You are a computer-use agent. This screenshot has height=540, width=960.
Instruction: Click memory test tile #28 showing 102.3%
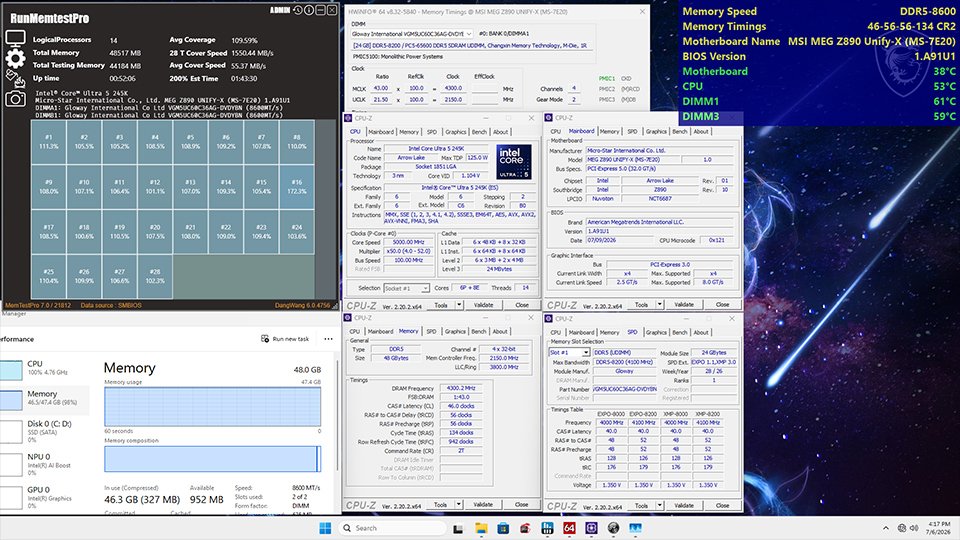tap(155, 276)
